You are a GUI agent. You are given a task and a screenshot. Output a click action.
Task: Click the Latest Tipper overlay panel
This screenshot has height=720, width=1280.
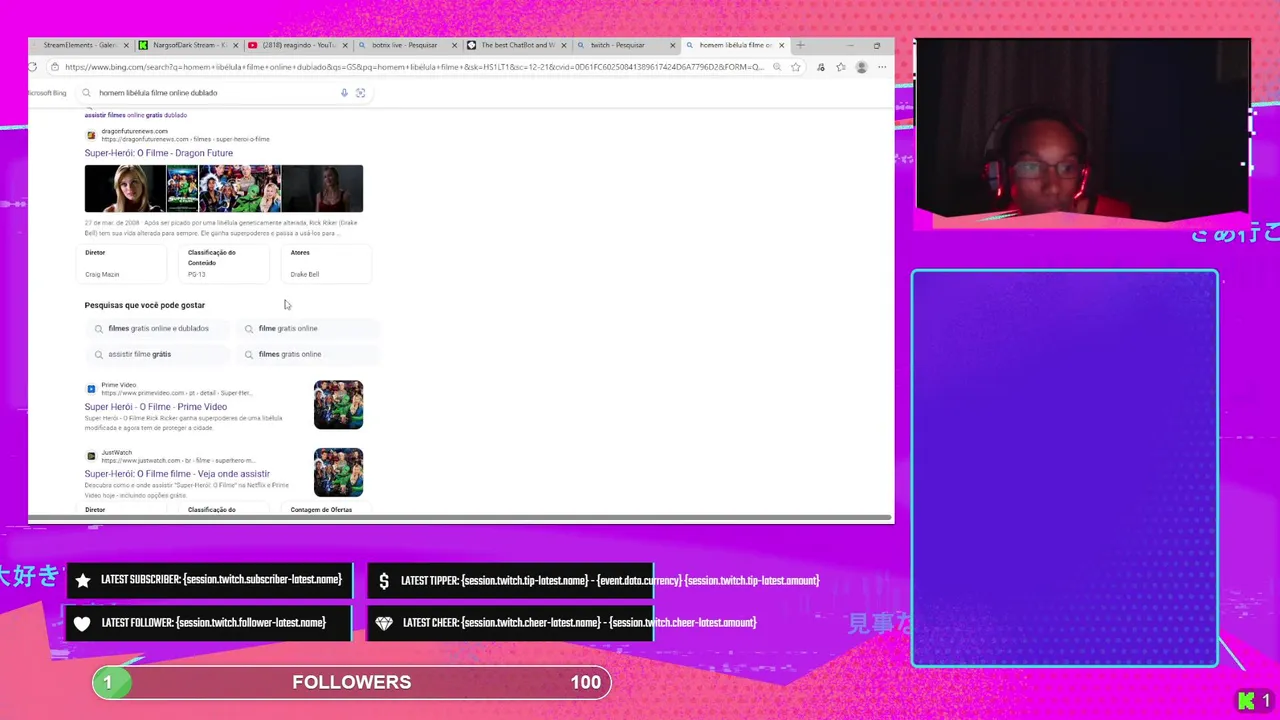(x=511, y=581)
